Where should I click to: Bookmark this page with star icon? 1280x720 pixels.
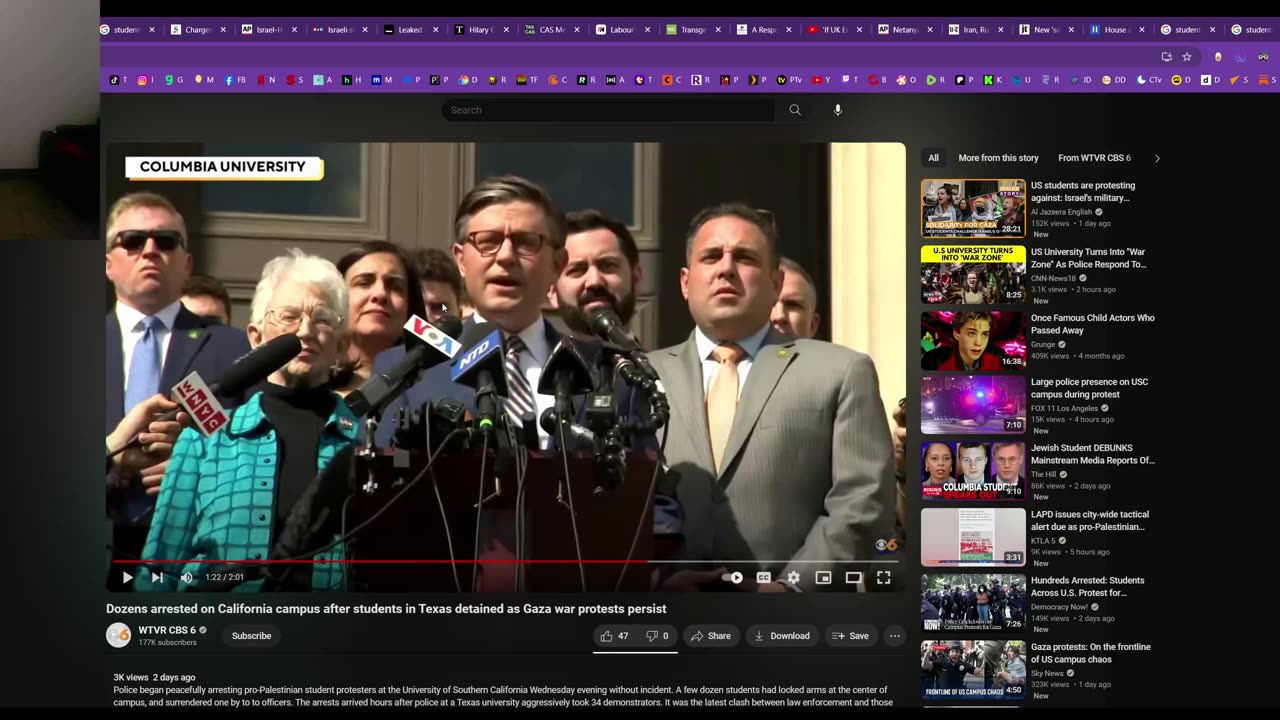1187,57
